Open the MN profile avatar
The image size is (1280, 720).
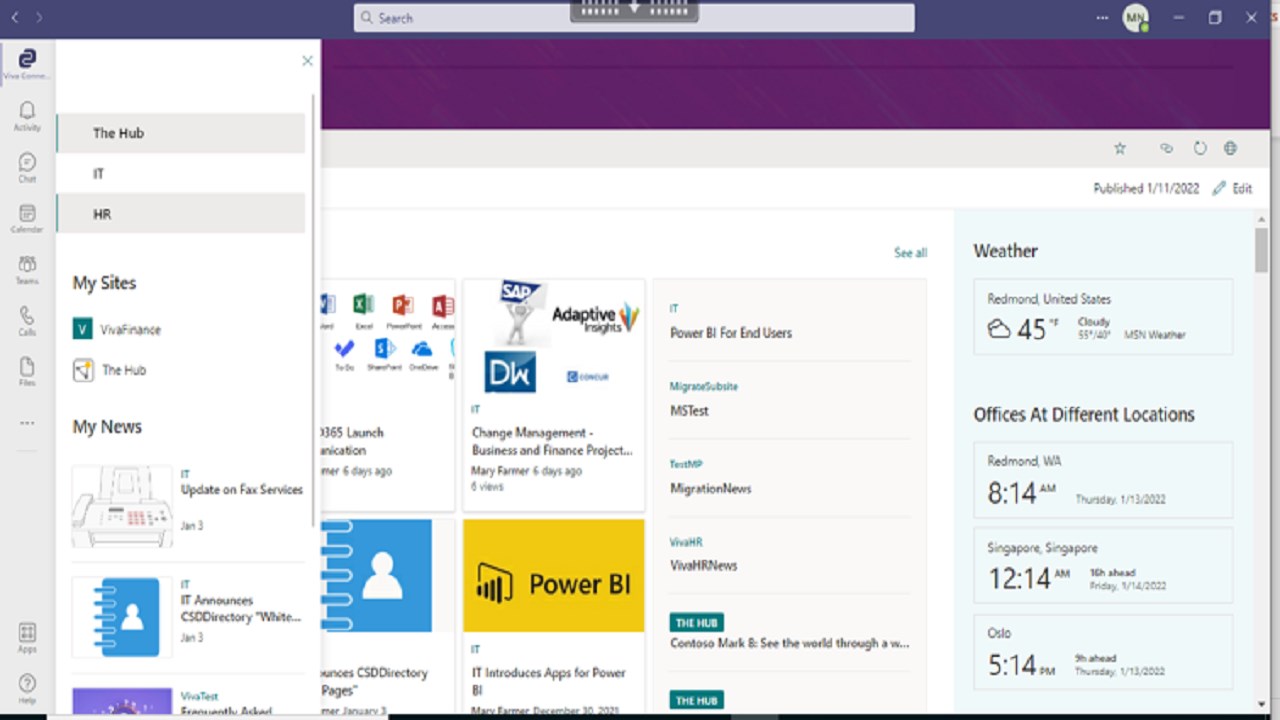(x=1135, y=17)
